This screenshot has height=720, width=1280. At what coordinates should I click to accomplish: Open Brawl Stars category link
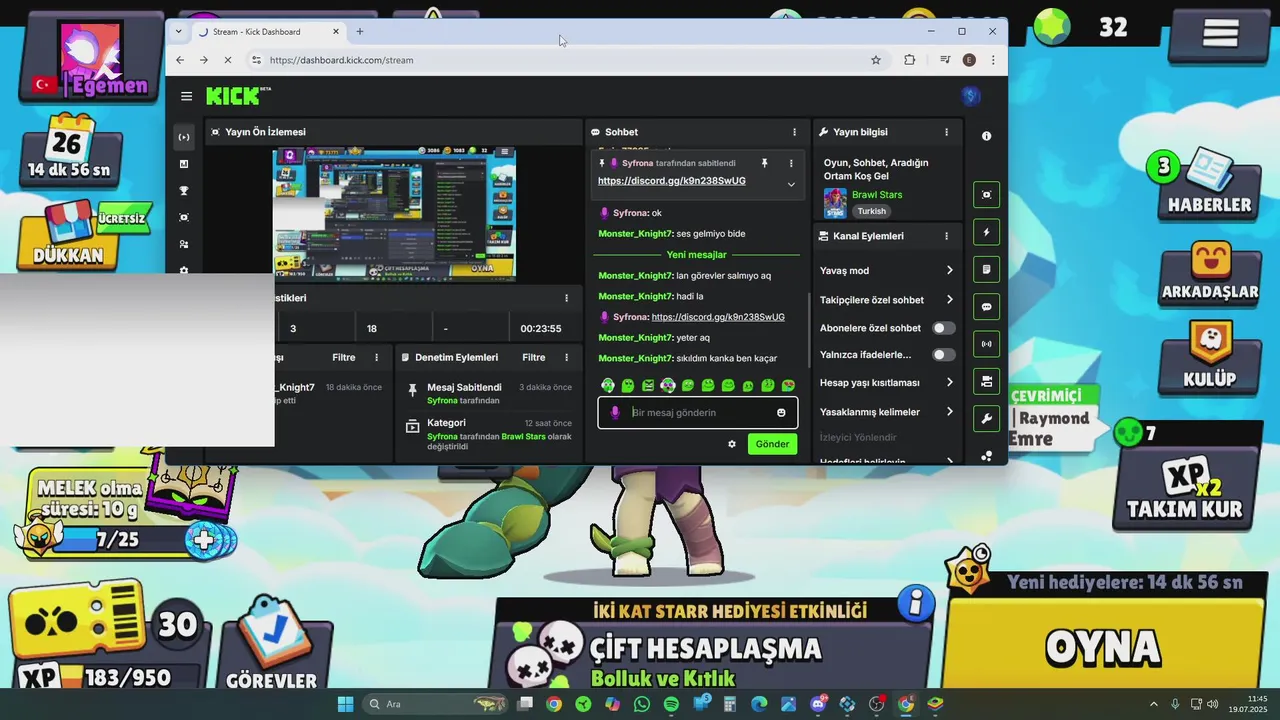877,195
